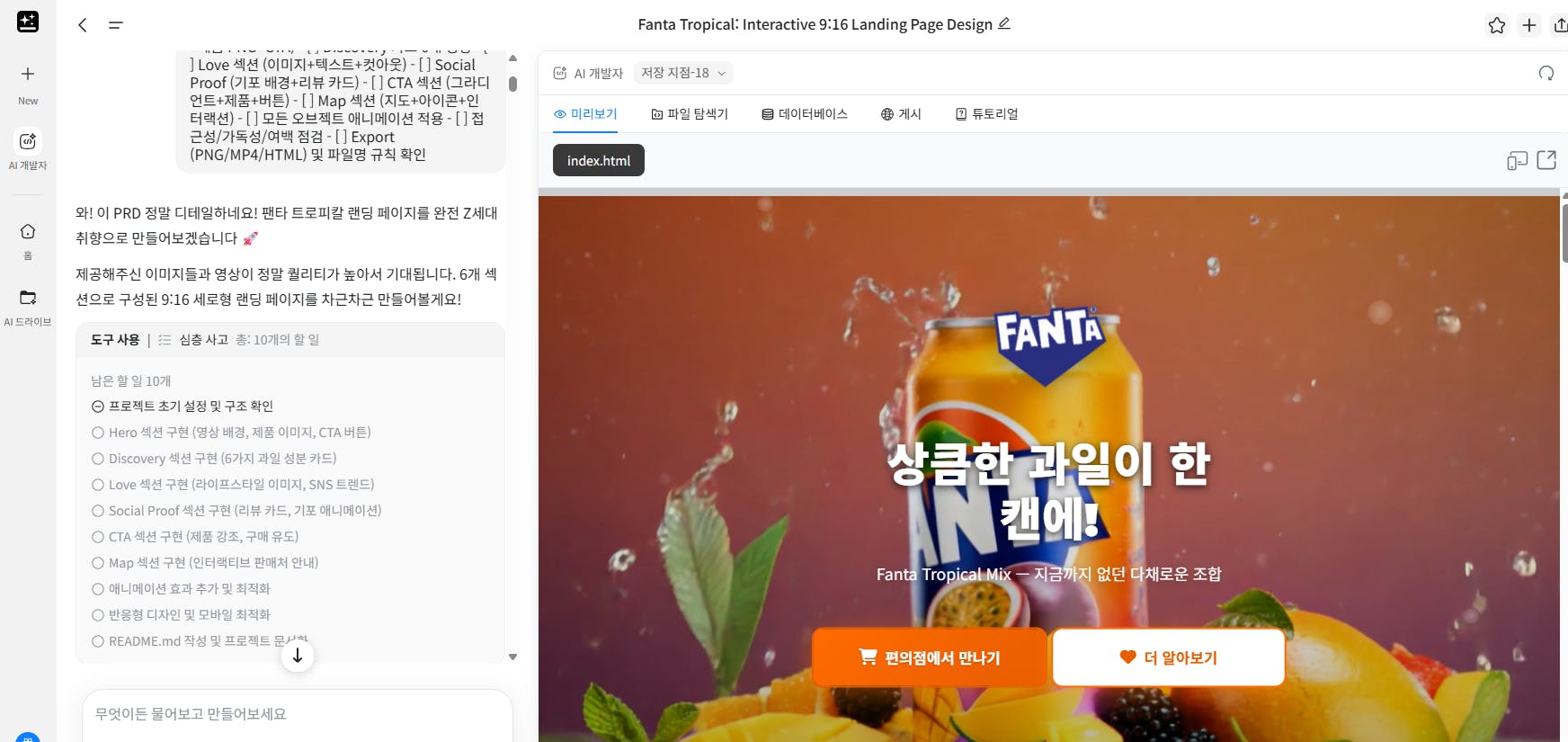Viewport: 1568px width, 742px height.
Task: Toggle task 프로젝트 초기 설정 및 구조 확인
Action: (x=98, y=407)
